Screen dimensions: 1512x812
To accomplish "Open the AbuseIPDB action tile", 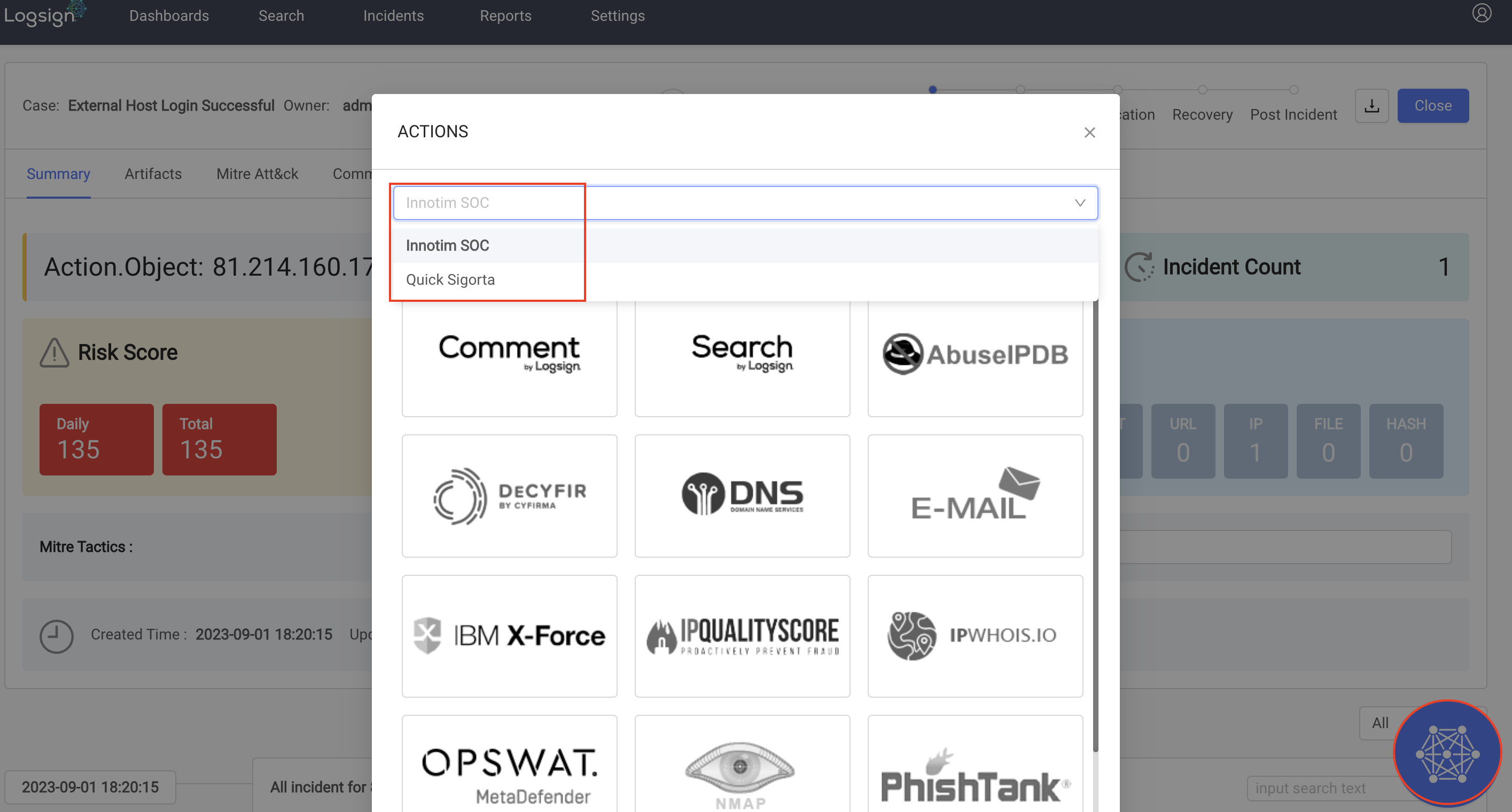I will (x=975, y=354).
